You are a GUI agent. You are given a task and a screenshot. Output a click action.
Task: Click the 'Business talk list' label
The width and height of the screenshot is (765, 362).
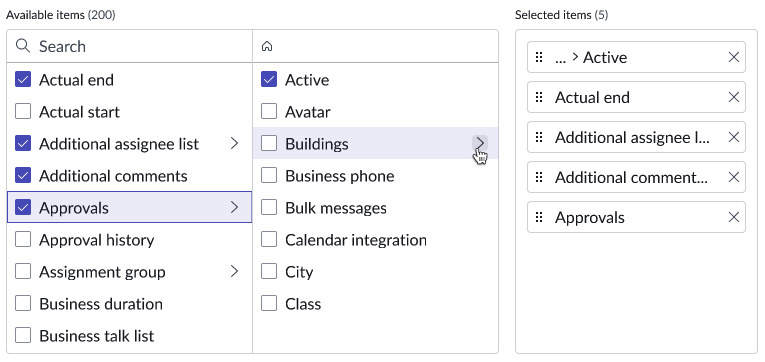coord(97,336)
